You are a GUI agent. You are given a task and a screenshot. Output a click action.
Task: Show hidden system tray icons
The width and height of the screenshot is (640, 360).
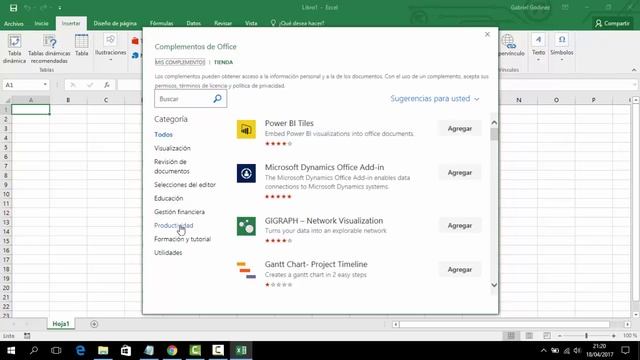pyautogui.click(x=543, y=350)
